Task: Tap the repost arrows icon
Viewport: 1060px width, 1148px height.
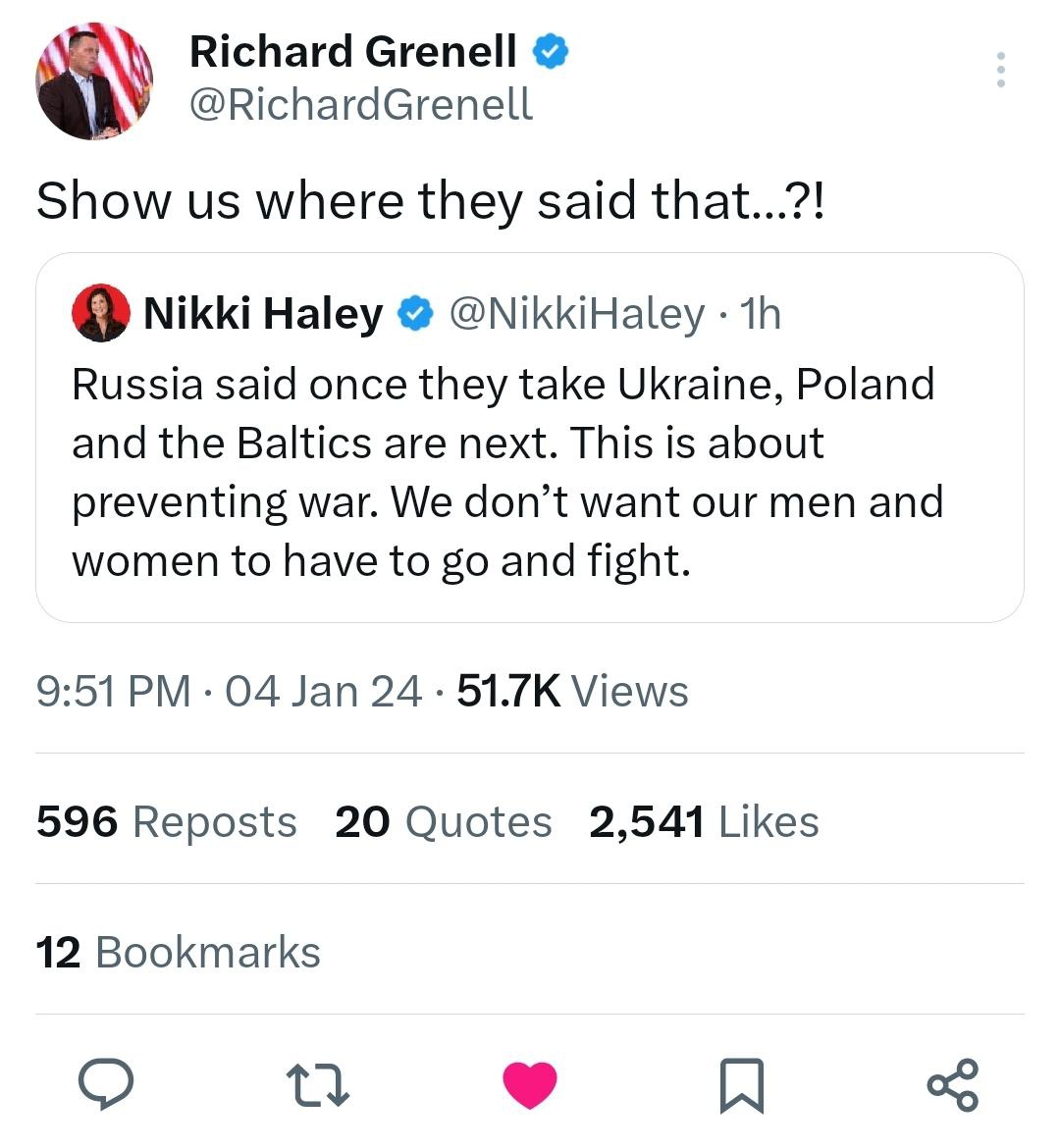Action: (317, 1085)
